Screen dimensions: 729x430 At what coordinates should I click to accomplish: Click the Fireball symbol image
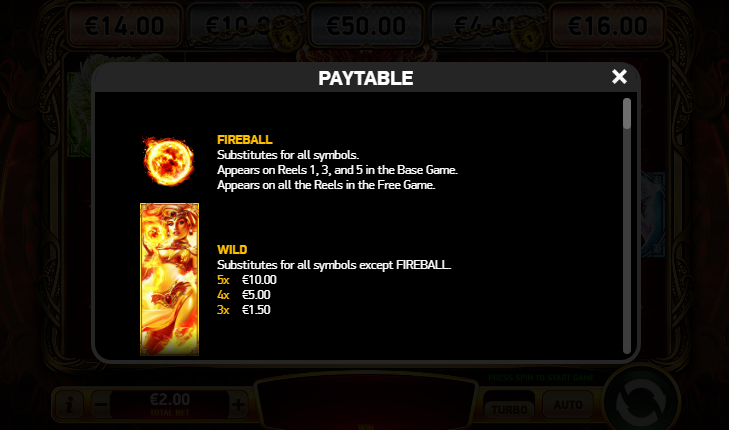pos(168,161)
